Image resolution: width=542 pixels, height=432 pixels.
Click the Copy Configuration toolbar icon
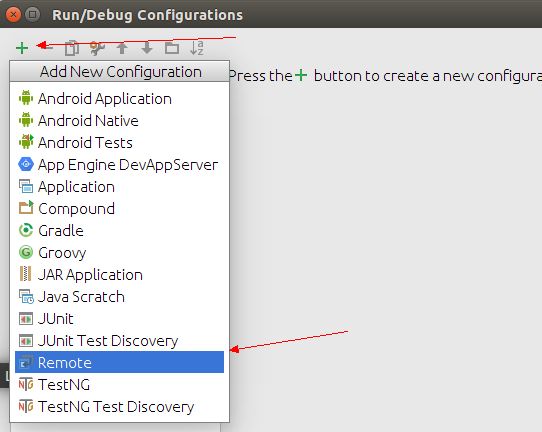pyautogui.click(x=72, y=48)
